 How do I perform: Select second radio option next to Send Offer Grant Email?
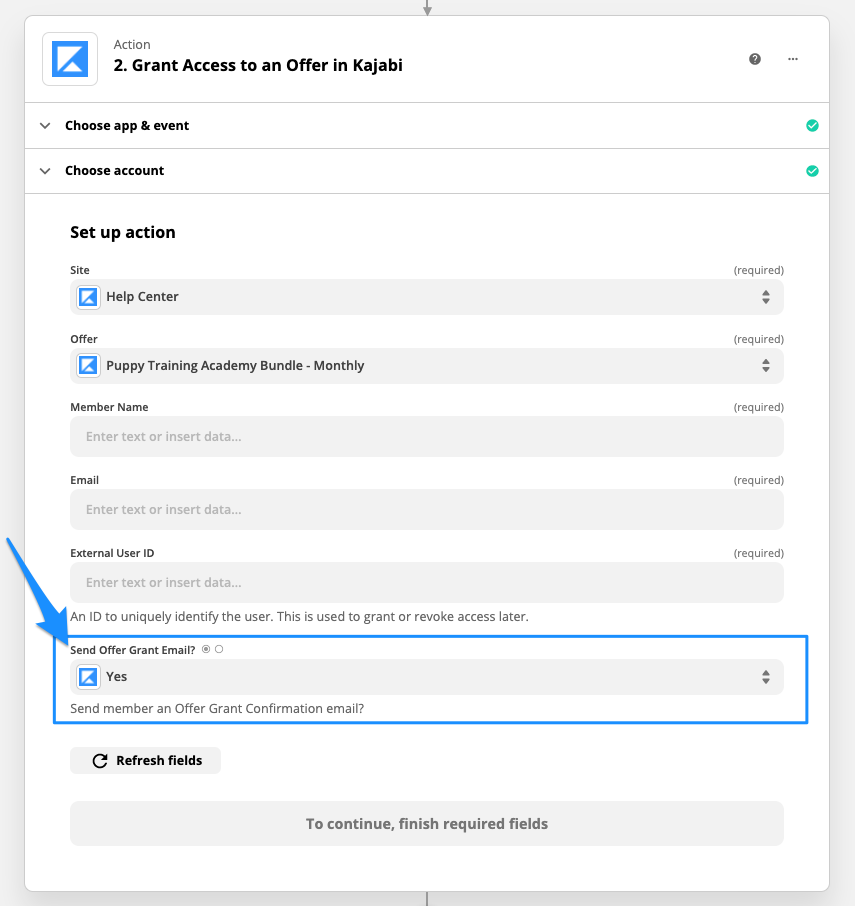tap(219, 649)
